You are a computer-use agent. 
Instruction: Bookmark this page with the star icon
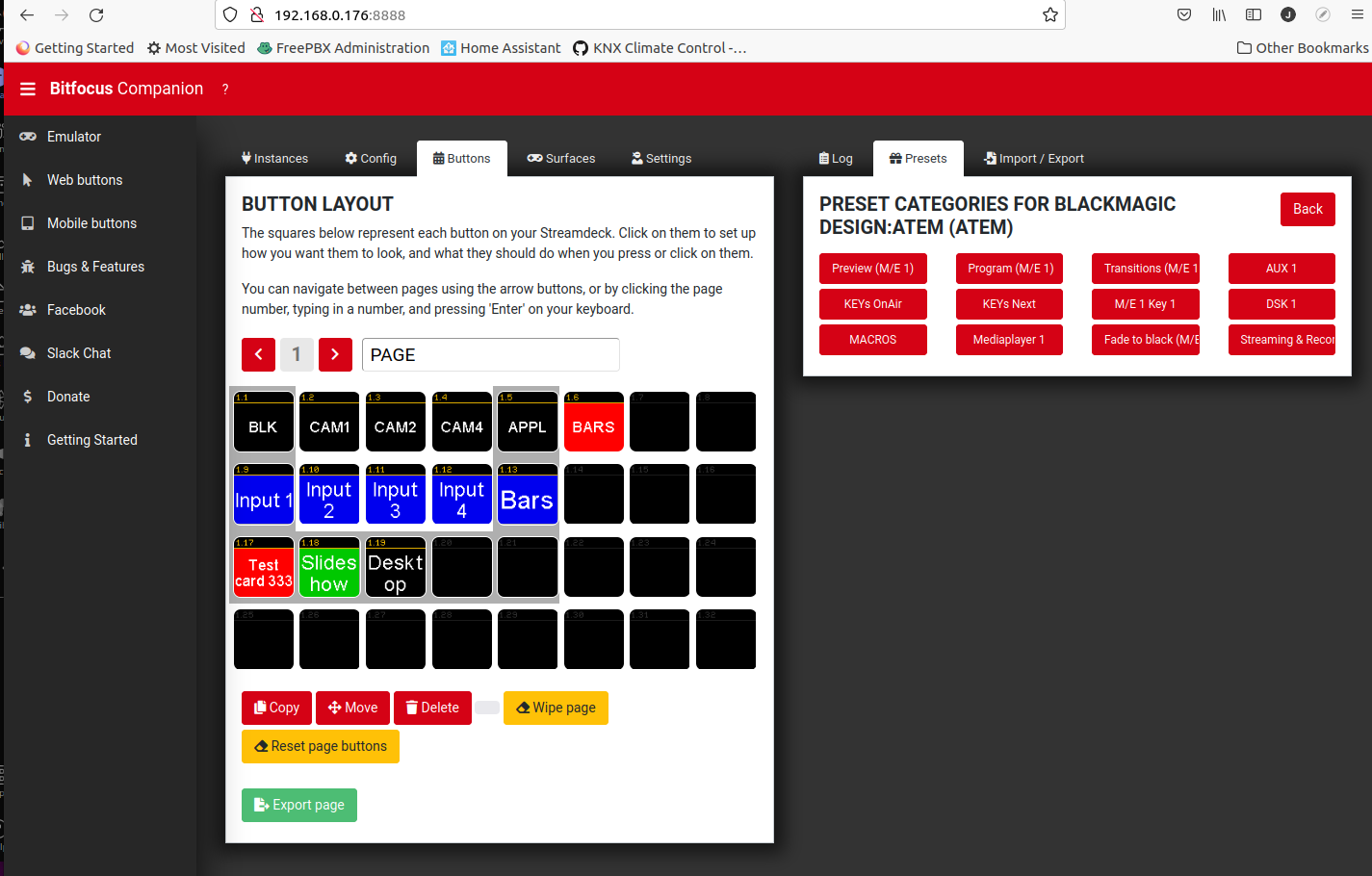pos(1050,15)
